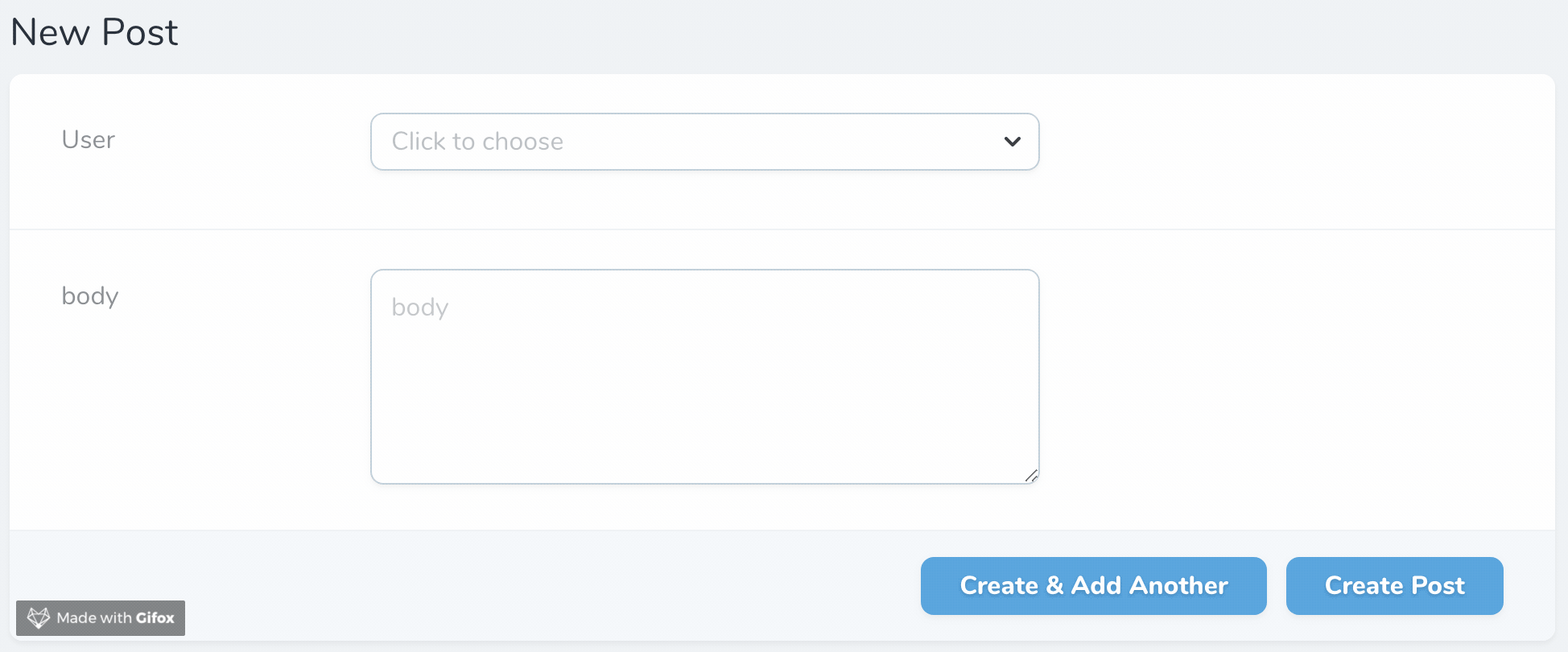Click the word "Post" in Create Post button
Image resolution: width=1568 pixels, height=652 pixels.
pyautogui.click(x=1438, y=586)
